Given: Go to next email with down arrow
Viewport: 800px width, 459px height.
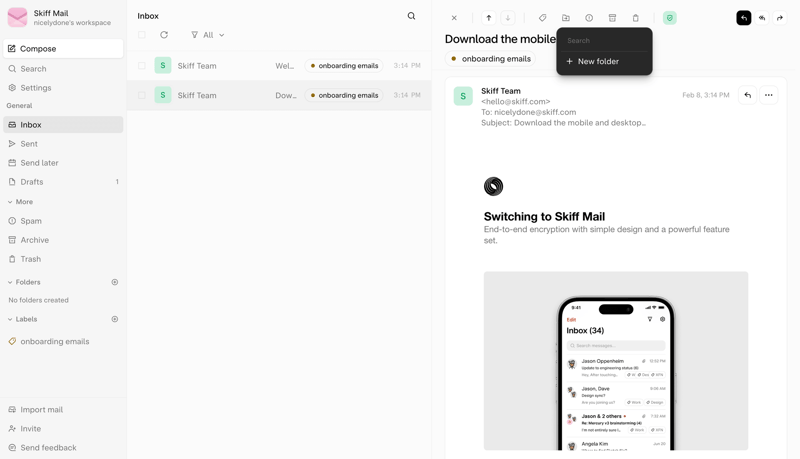Looking at the screenshot, I should tap(508, 18).
